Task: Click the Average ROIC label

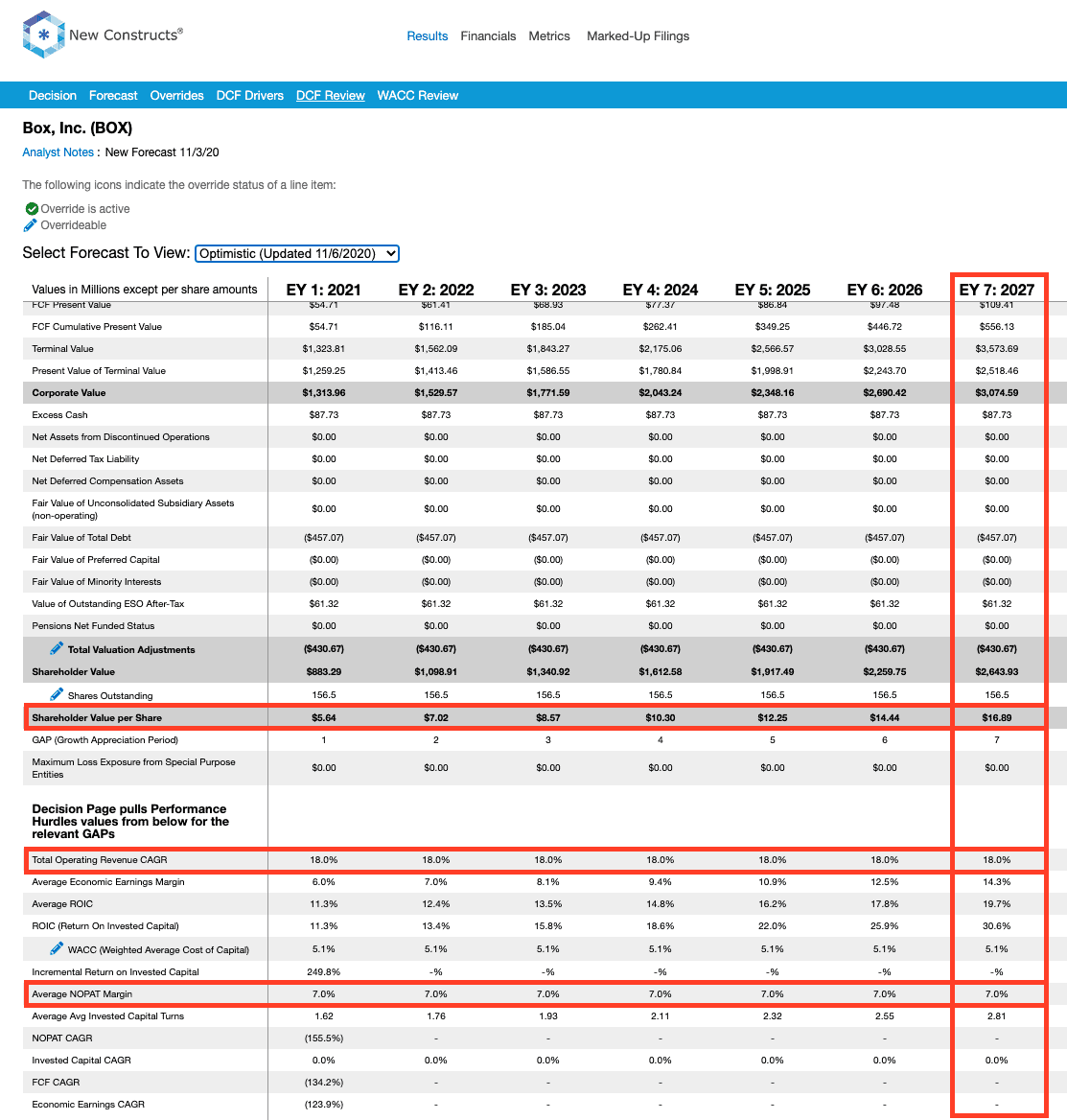Action: click(x=62, y=903)
